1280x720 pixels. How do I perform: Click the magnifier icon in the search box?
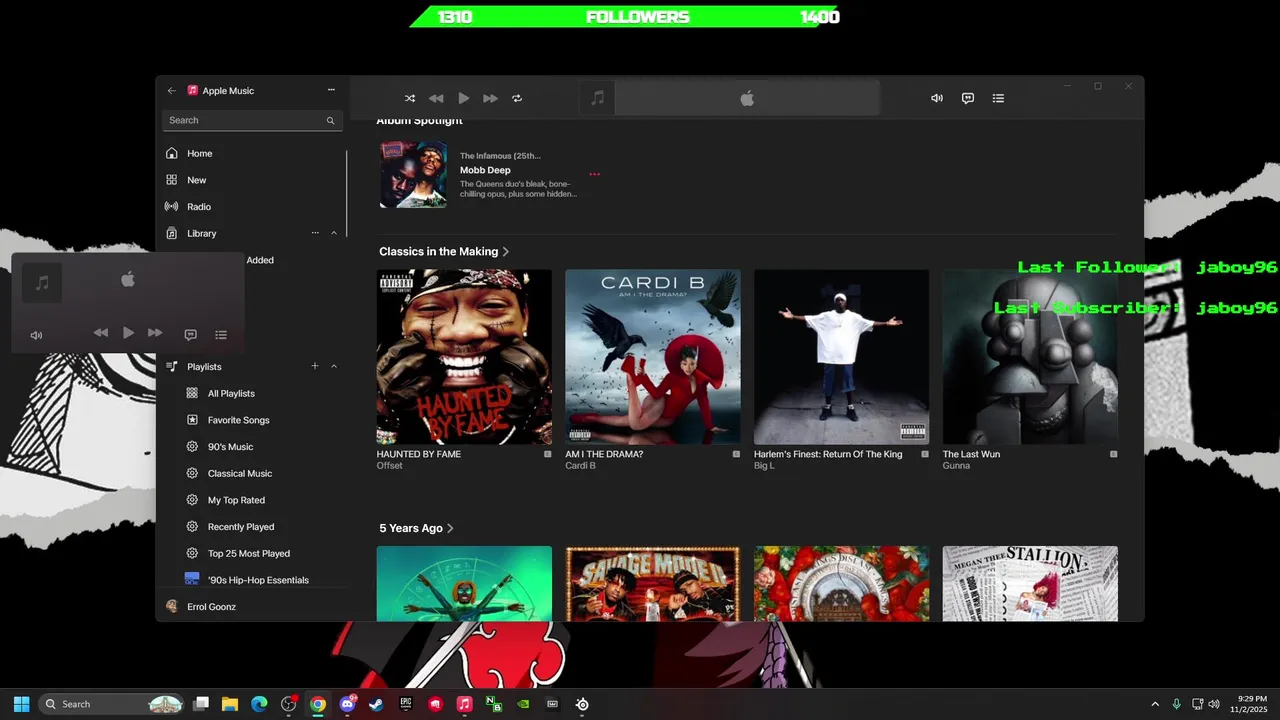click(x=330, y=120)
